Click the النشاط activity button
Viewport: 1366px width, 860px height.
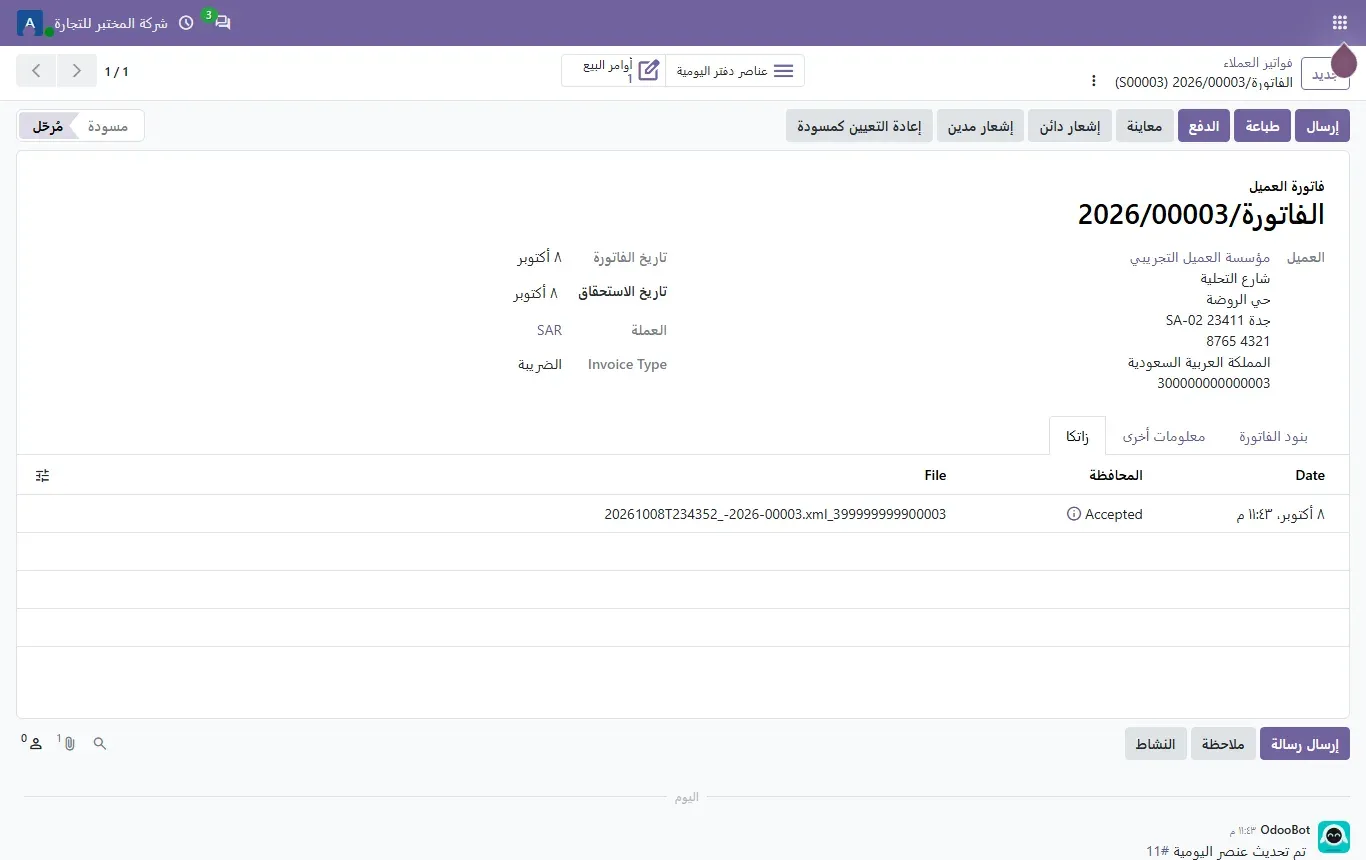1155,744
